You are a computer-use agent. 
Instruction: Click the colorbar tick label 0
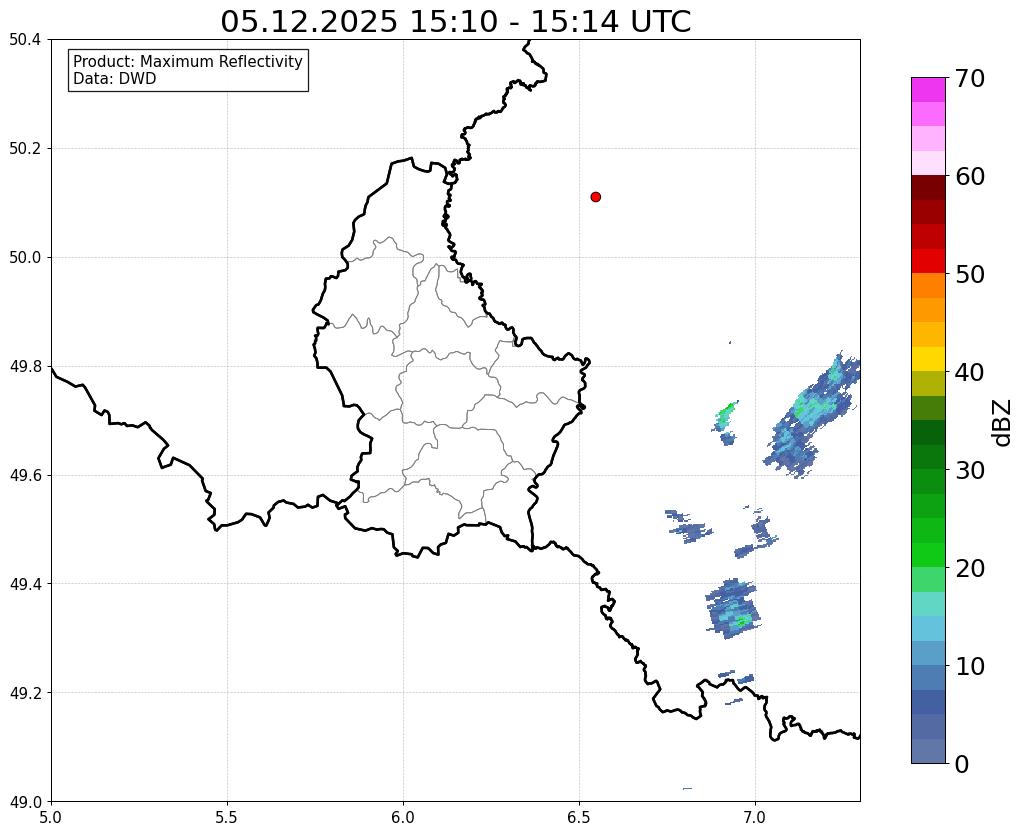point(962,764)
